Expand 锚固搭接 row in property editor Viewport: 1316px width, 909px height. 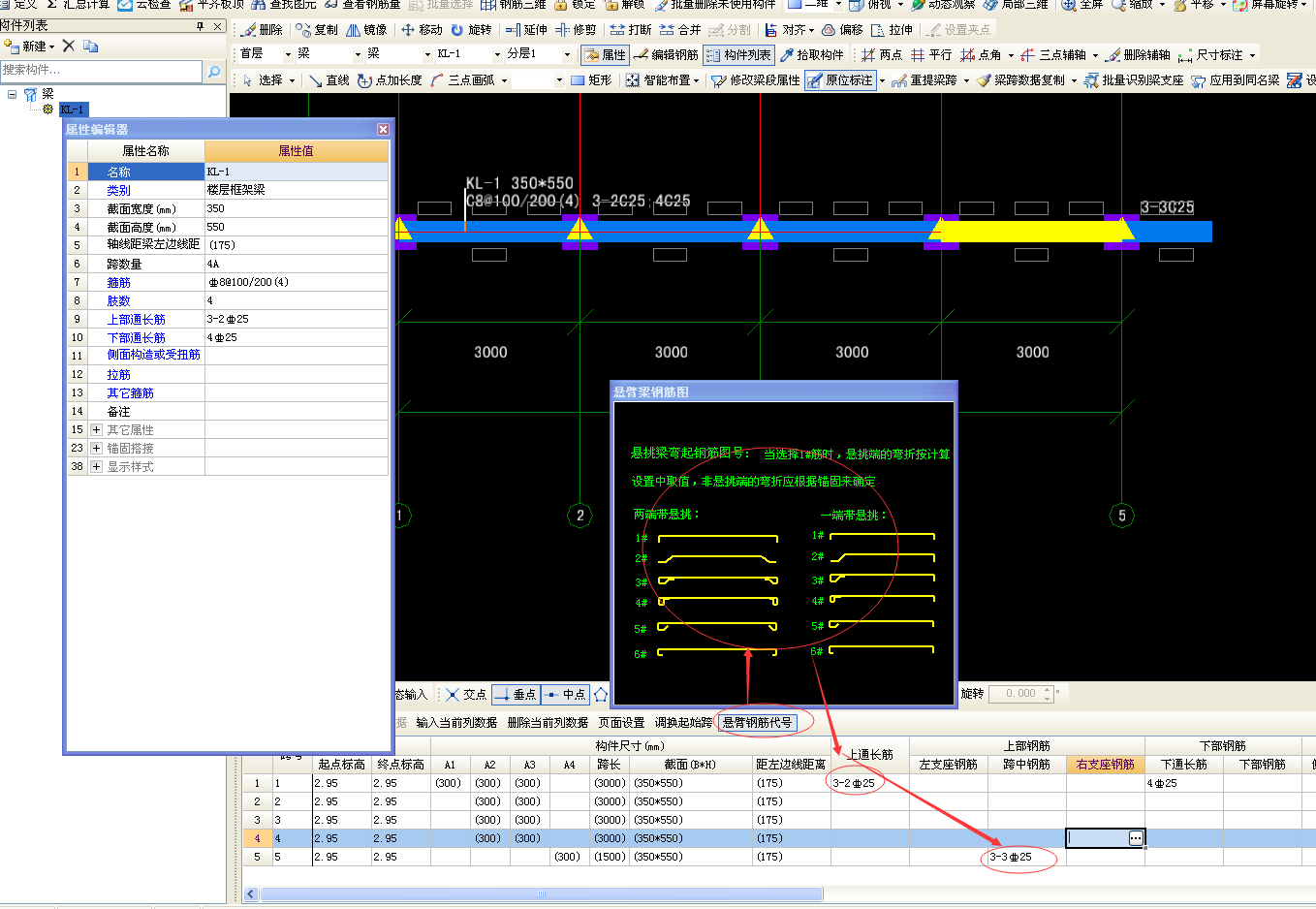click(x=96, y=448)
